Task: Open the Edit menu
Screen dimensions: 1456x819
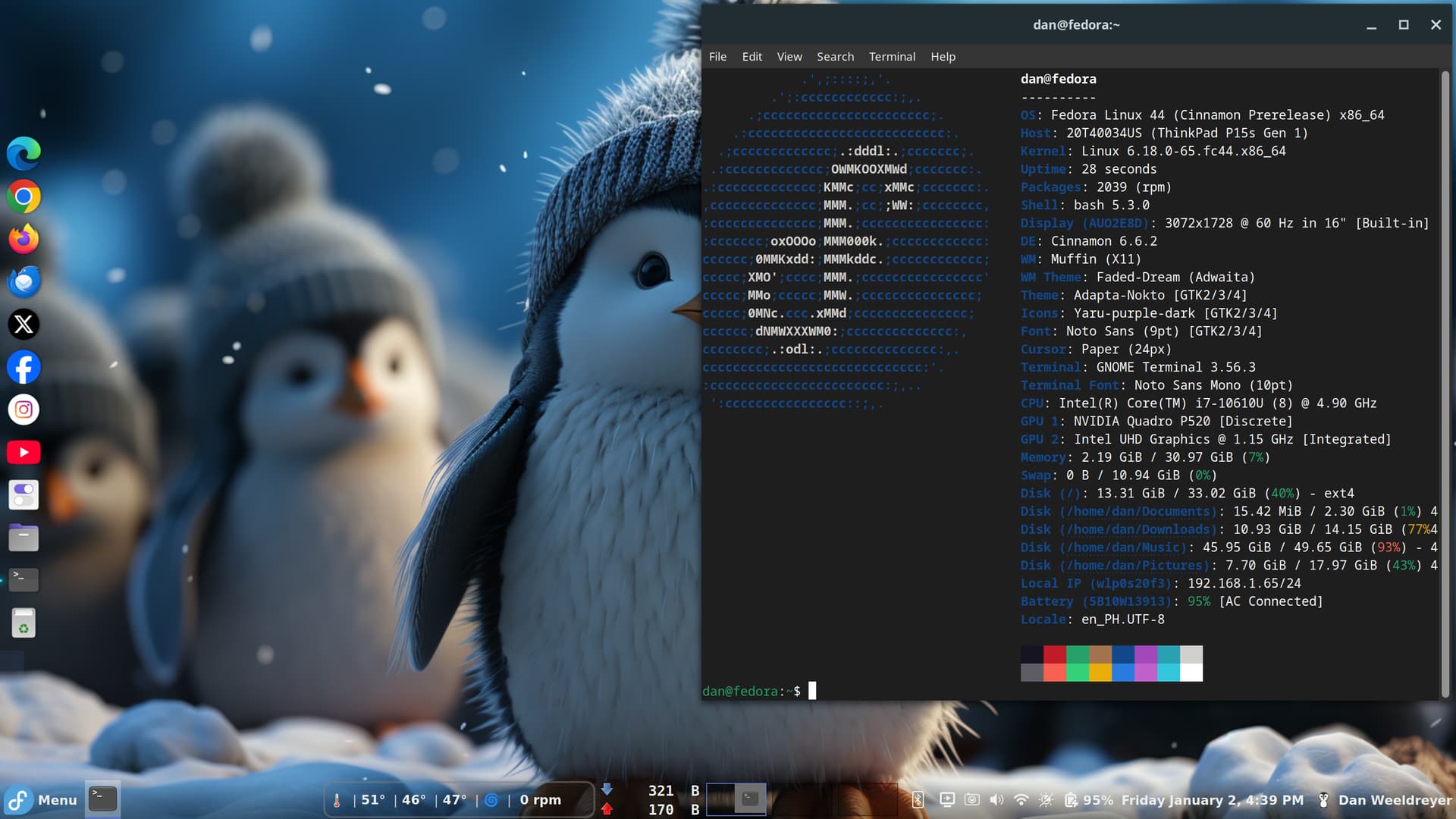Action: [752, 57]
